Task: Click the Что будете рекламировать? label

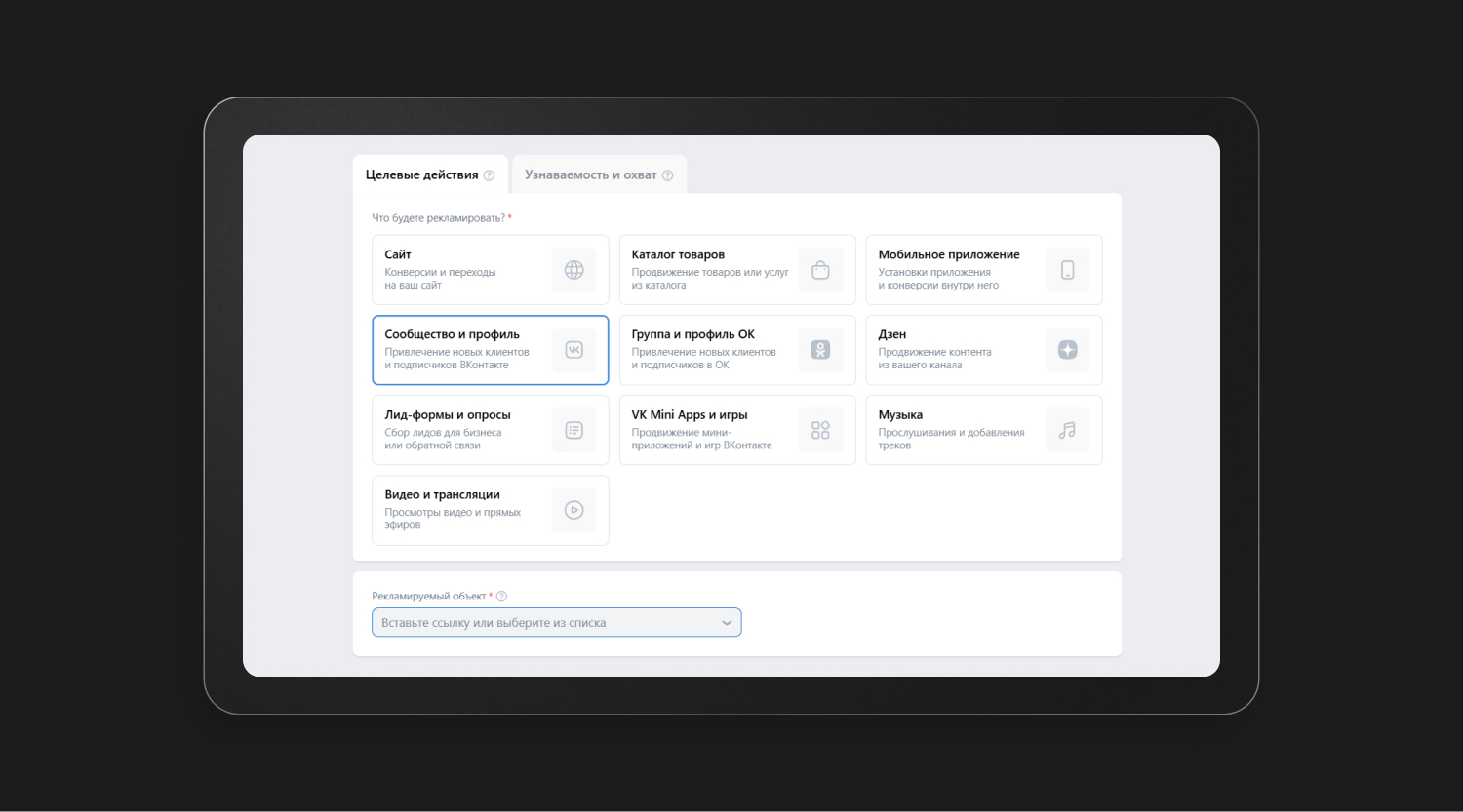Action: [439, 218]
